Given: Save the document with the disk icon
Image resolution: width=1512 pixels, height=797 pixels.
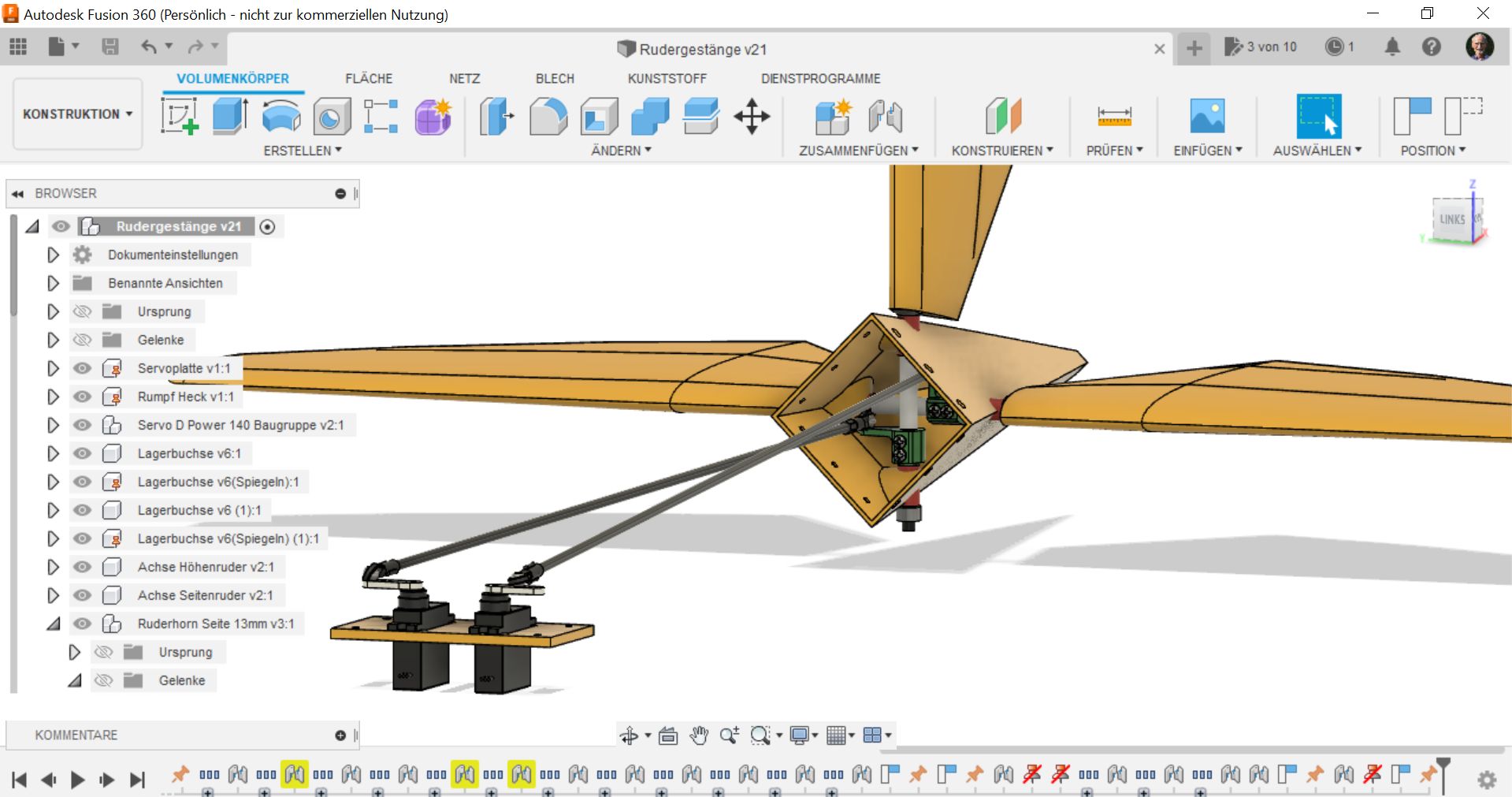Looking at the screenshot, I should pos(110,47).
